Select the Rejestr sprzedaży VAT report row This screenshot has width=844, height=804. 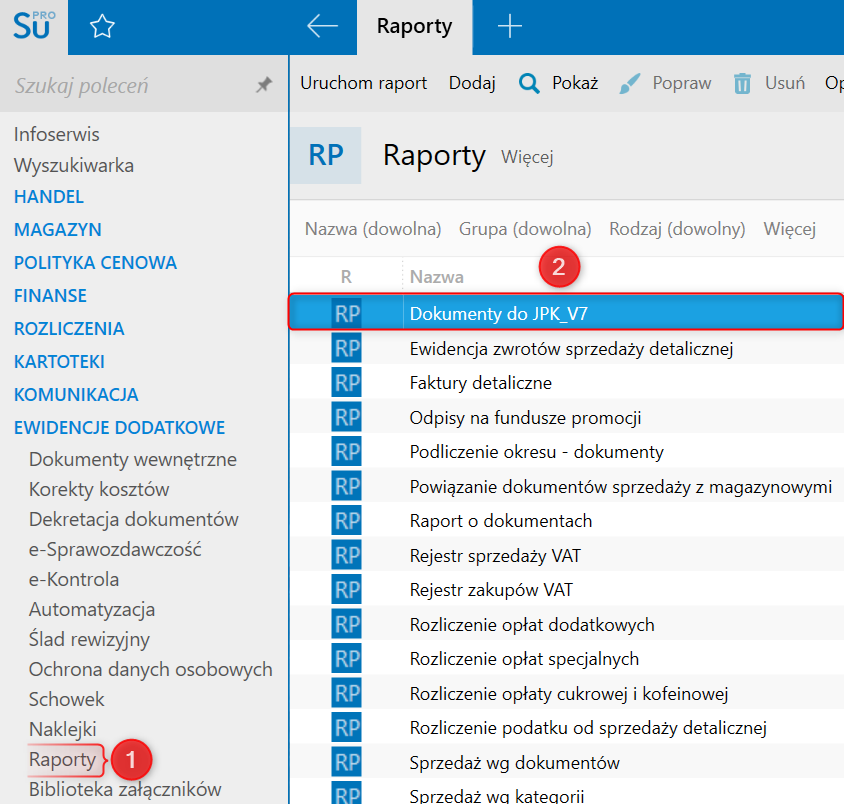(x=484, y=555)
